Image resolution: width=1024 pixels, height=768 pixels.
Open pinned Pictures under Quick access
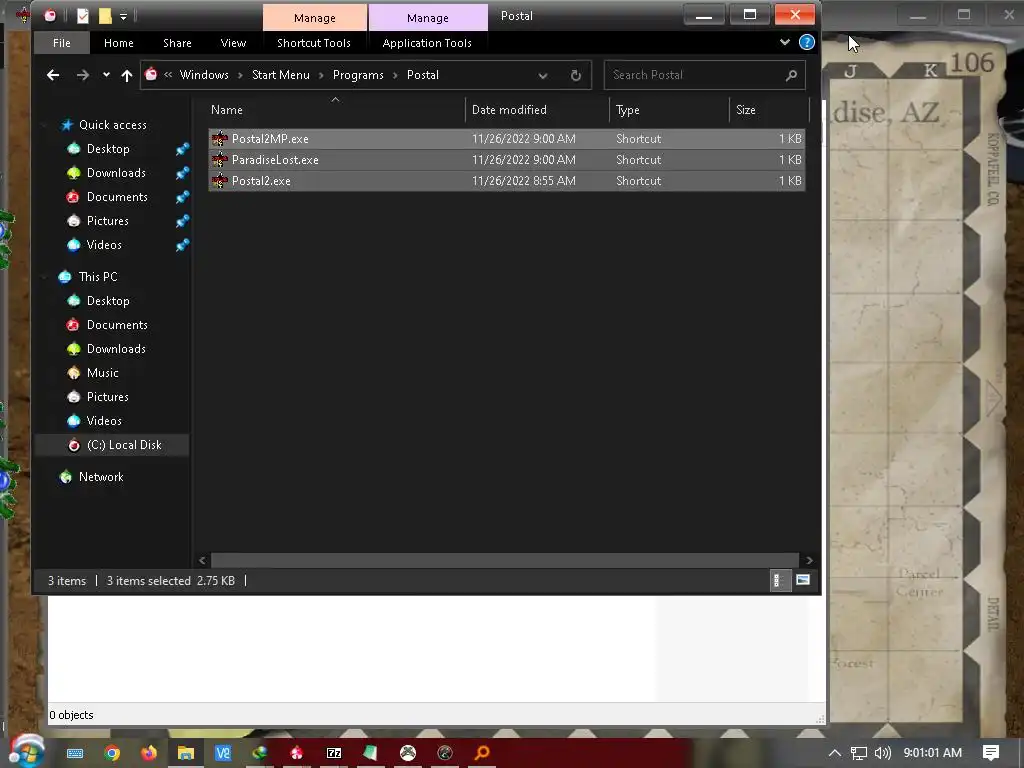click(107, 221)
